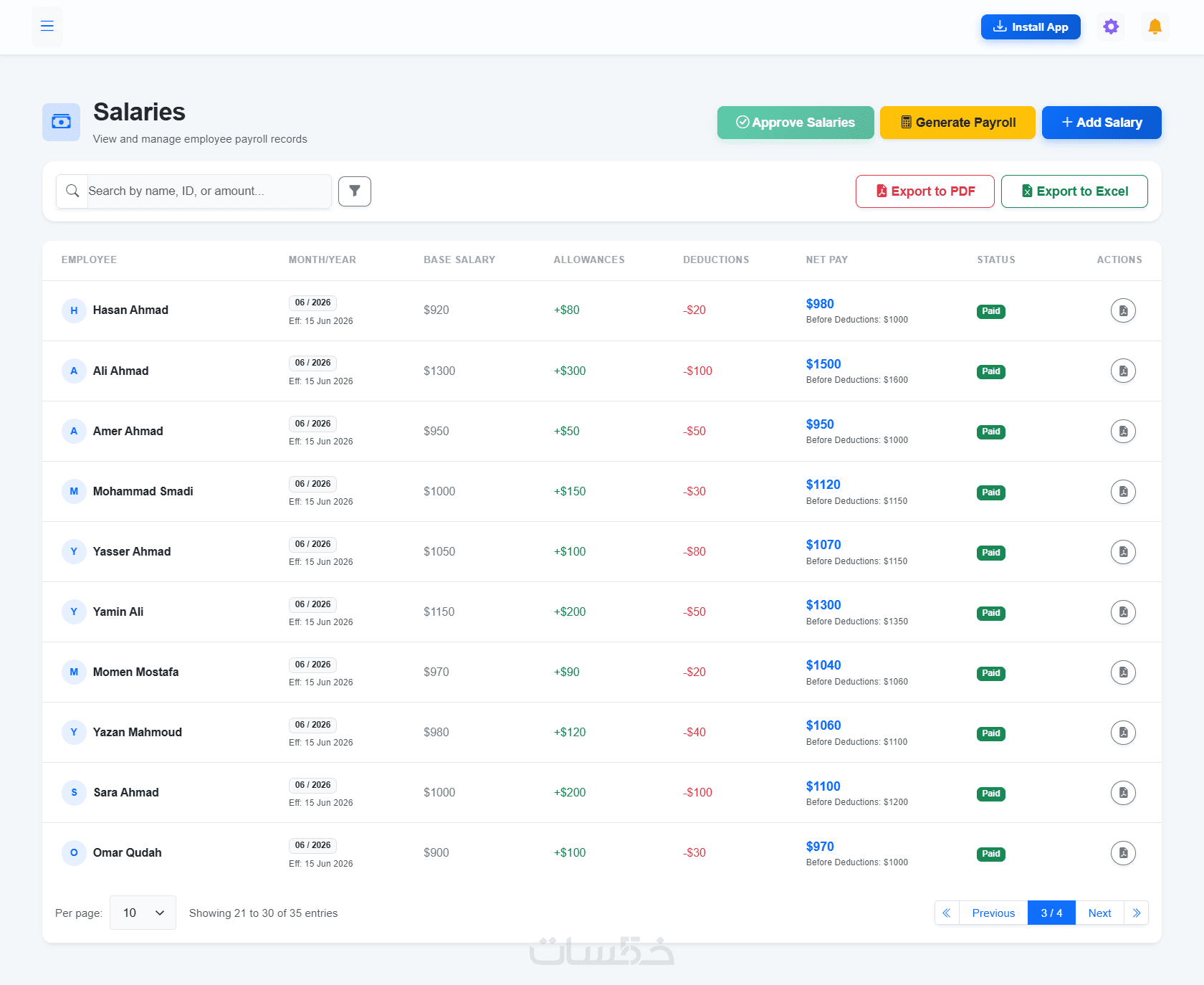Go to the Previous page
1204x985 pixels.
(x=993, y=913)
